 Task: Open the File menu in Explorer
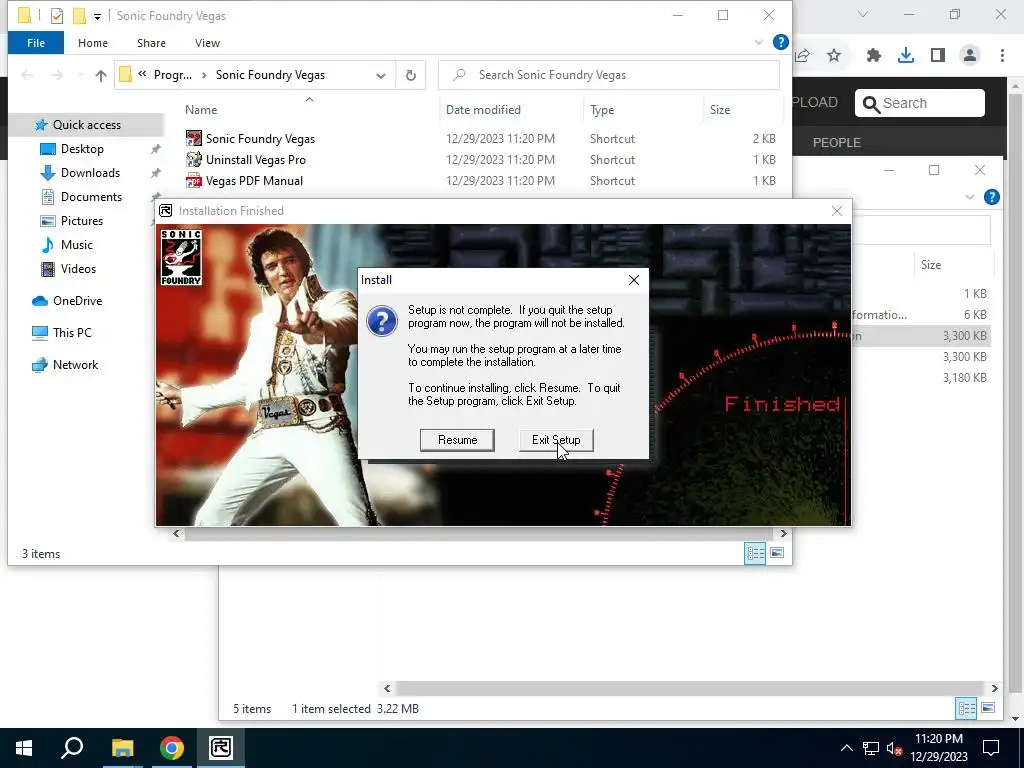(x=36, y=43)
